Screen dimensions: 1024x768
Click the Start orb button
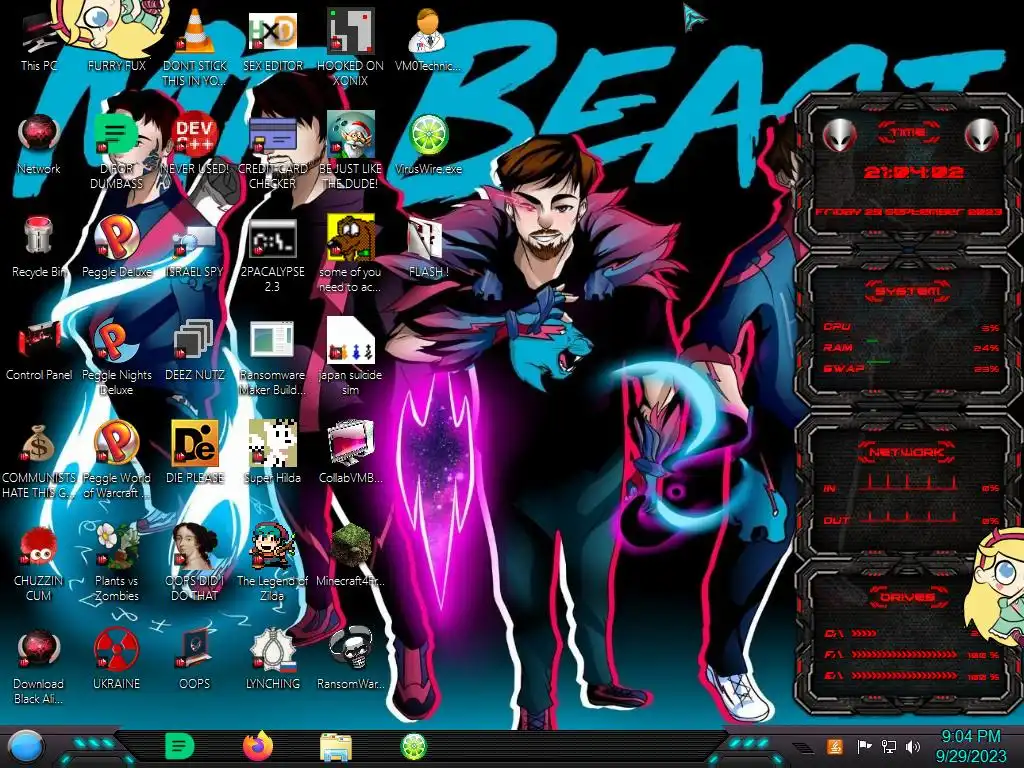[27, 747]
